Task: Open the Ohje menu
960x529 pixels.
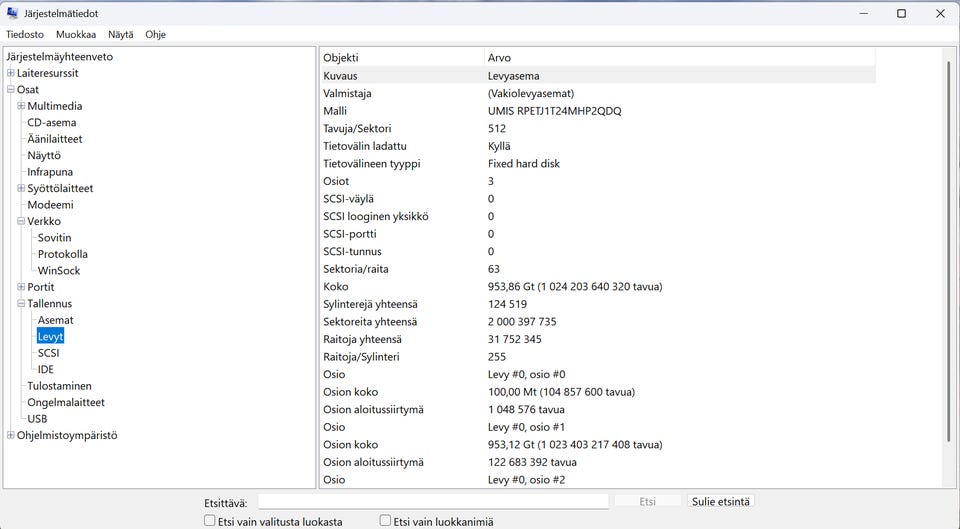Action: [156, 34]
